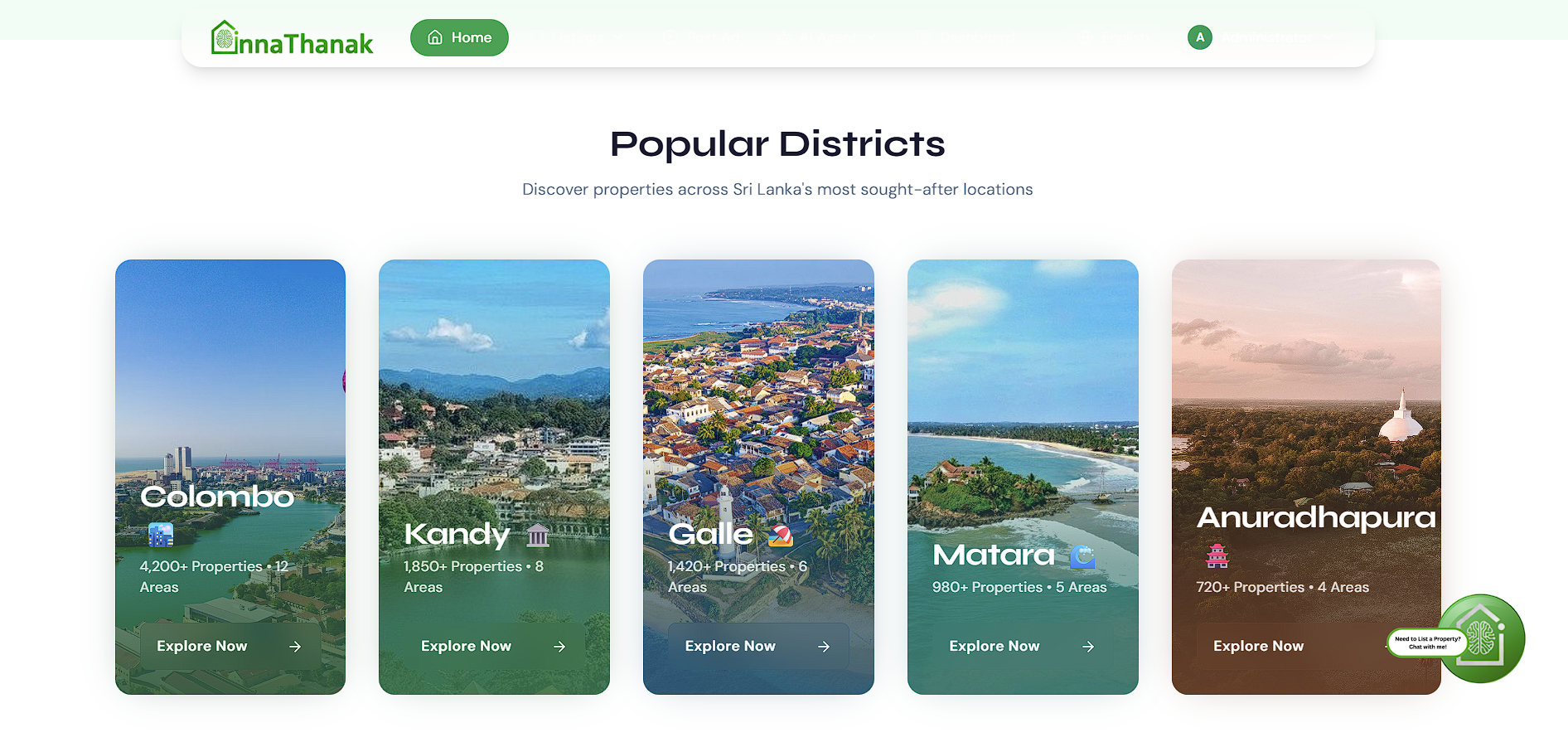The image size is (1568, 742).
Task: Click Explore Now on the Anuradhapura card
Action: (1293, 646)
